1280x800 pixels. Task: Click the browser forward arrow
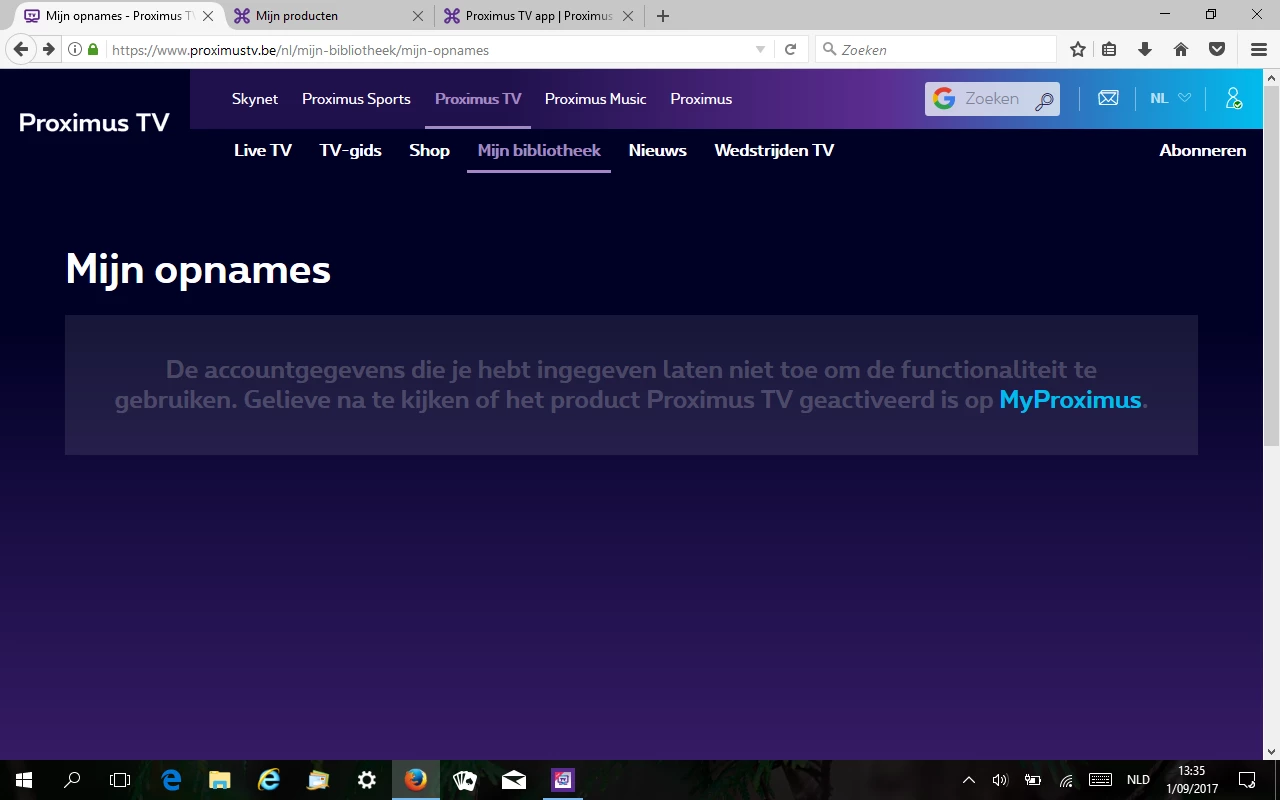[48, 49]
